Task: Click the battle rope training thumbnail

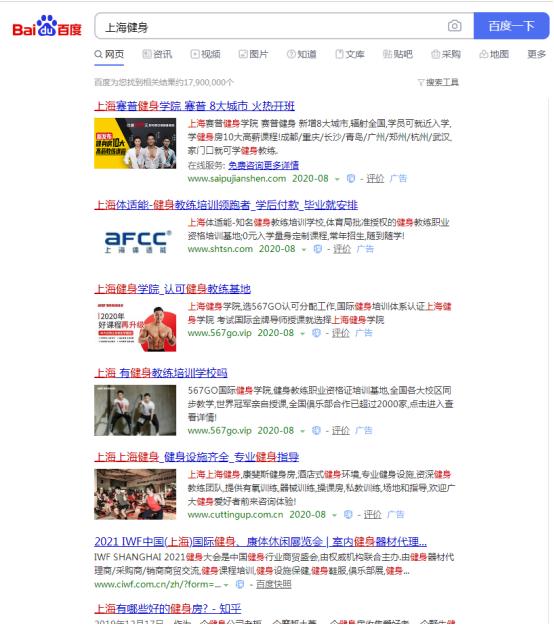Action: 135,410
